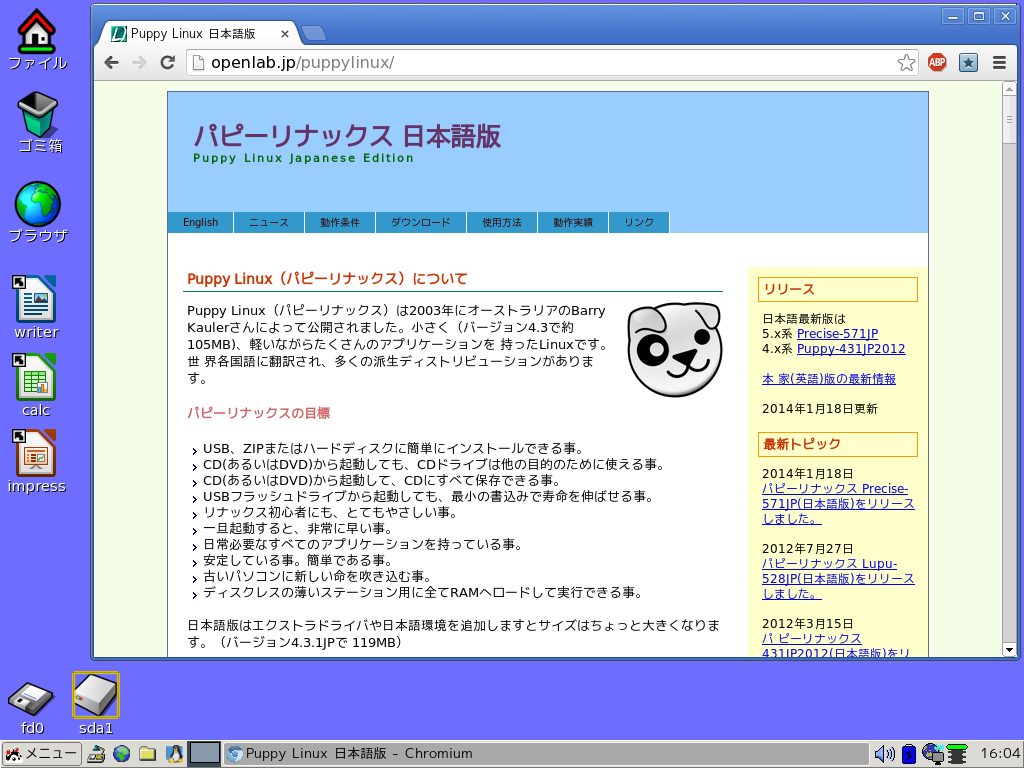The width and height of the screenshot is (1024, 768).
Task: Open the ニュース navigation tab
Action: [x=269, y=222]
